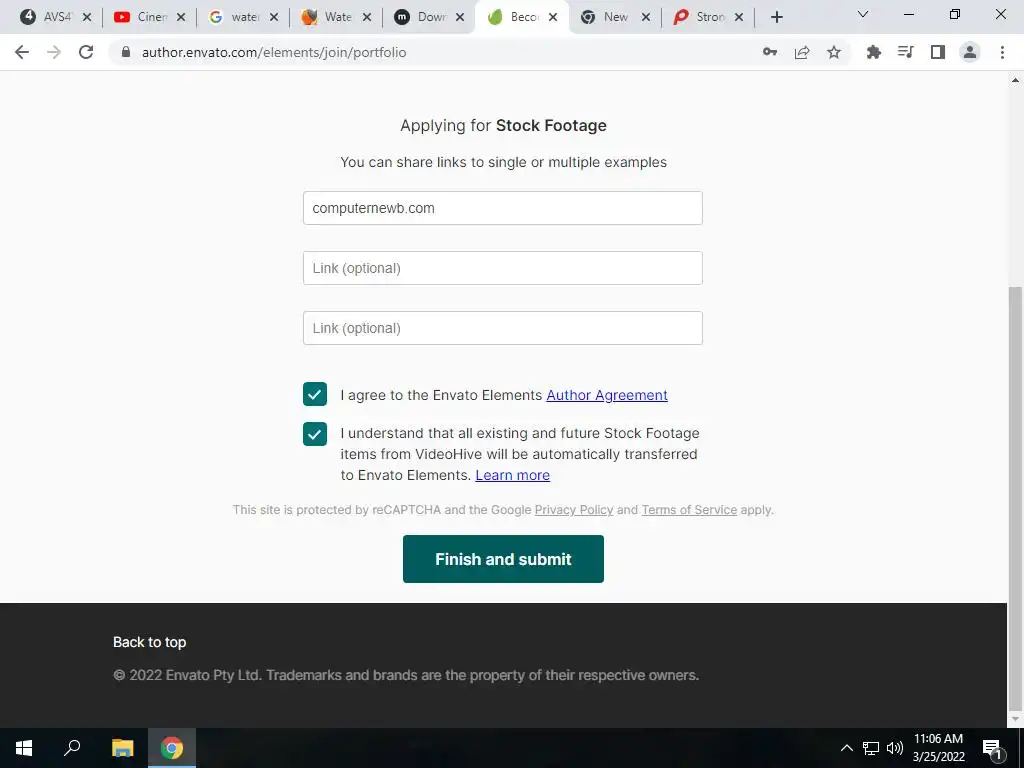
Task: Open saved passwords key icon
Action: tap(770, 52)
